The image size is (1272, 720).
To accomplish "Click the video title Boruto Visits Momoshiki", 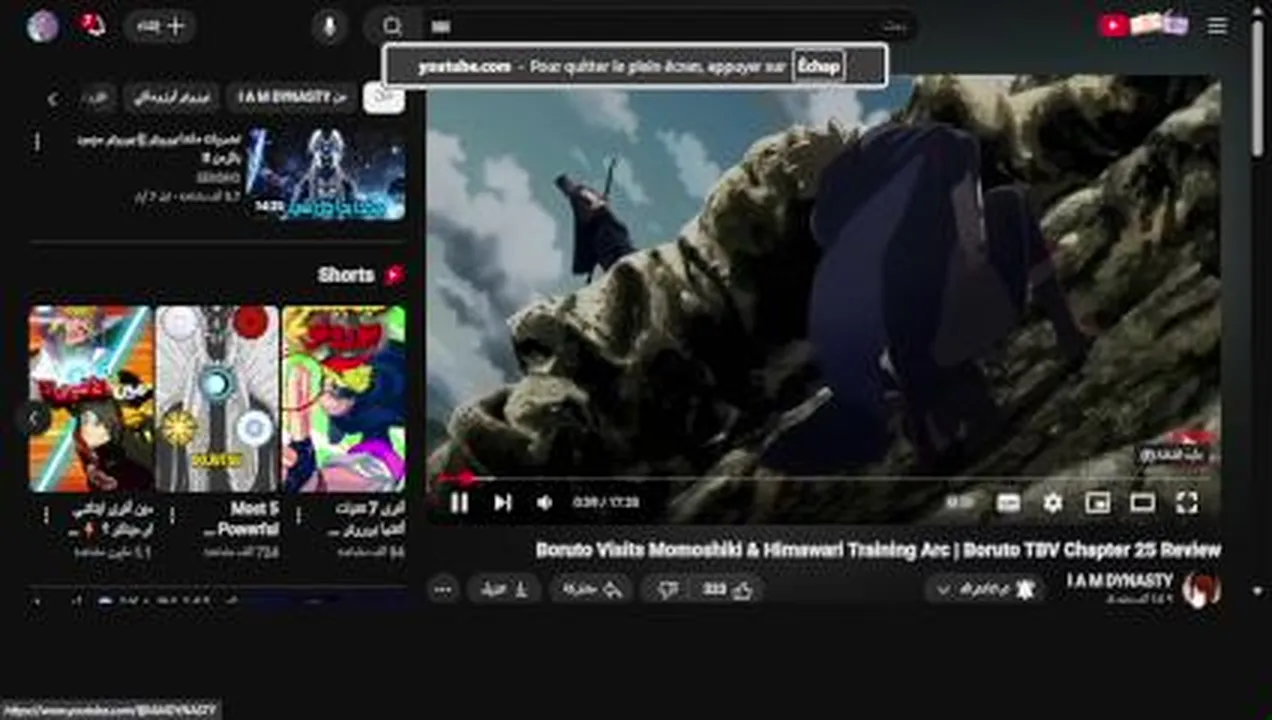I will (x=878, y=550).
